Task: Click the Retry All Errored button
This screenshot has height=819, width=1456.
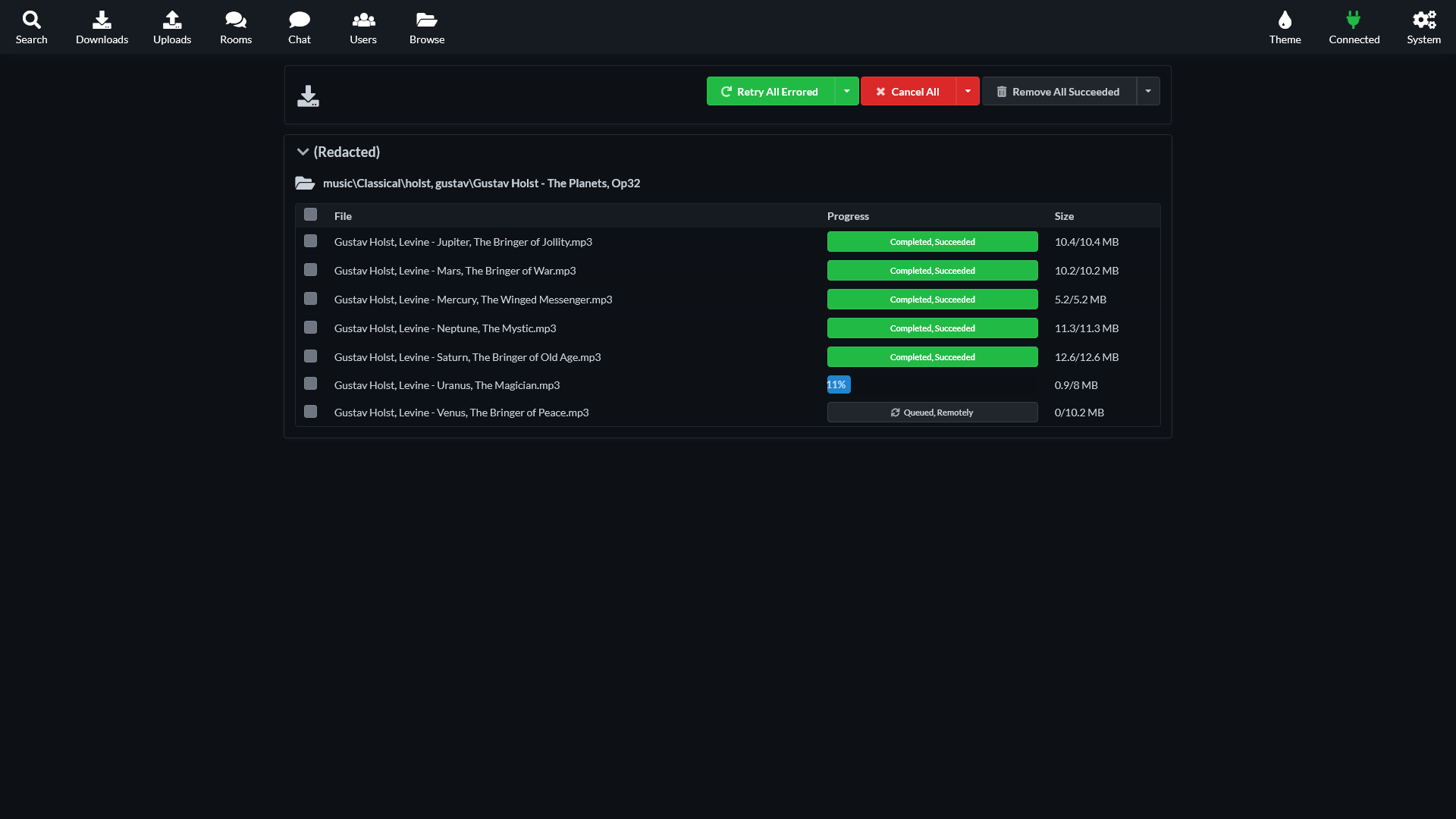Action: pyautogui.click(x=770, y=91)
